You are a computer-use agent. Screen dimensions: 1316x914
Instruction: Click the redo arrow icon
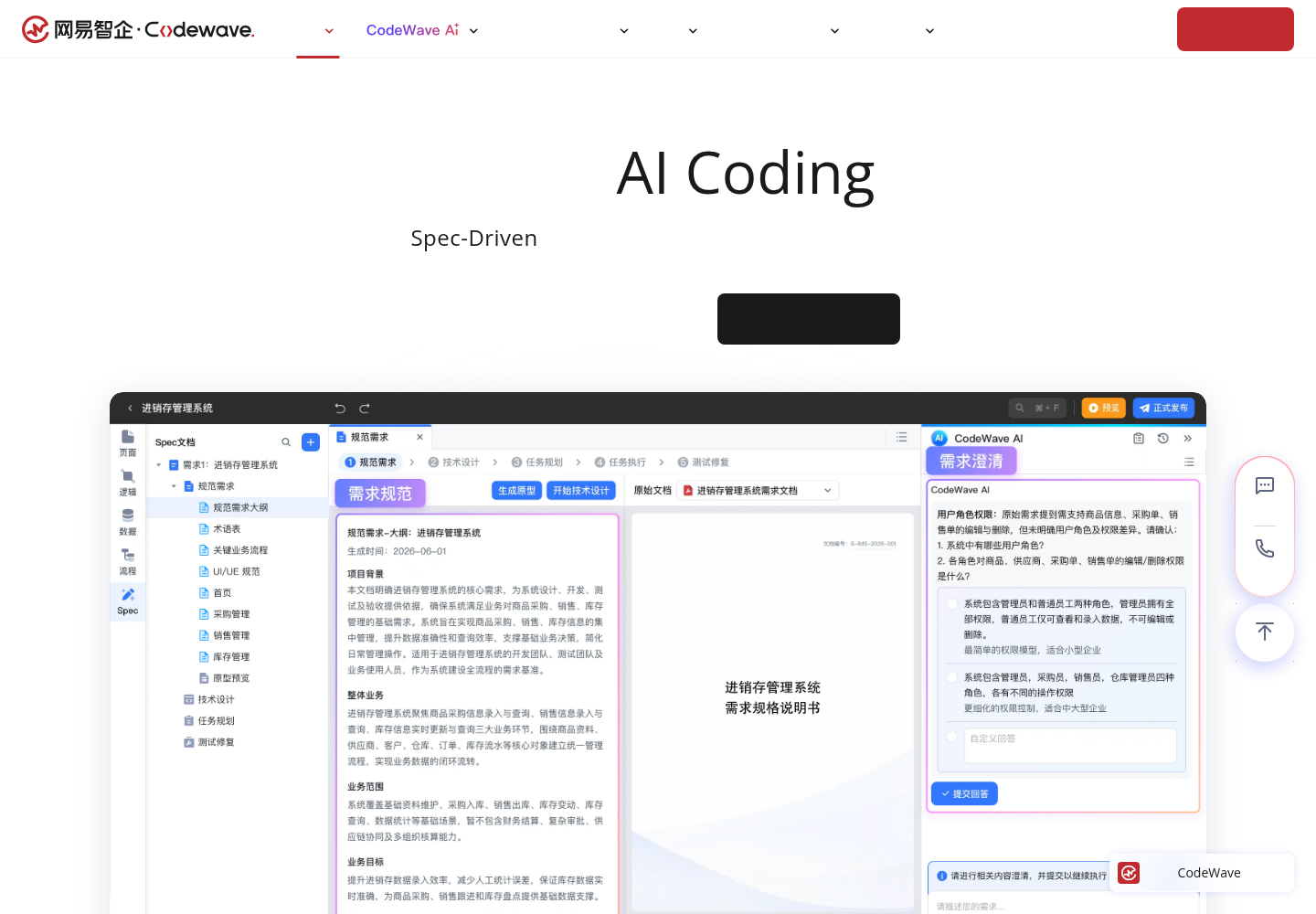365,409
